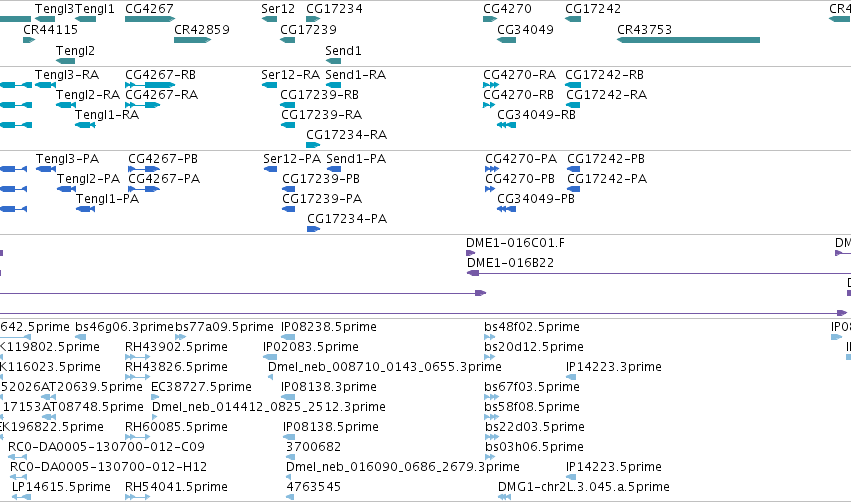Click protein CG17242-PA
851x502 pixels.
(607, 179)
